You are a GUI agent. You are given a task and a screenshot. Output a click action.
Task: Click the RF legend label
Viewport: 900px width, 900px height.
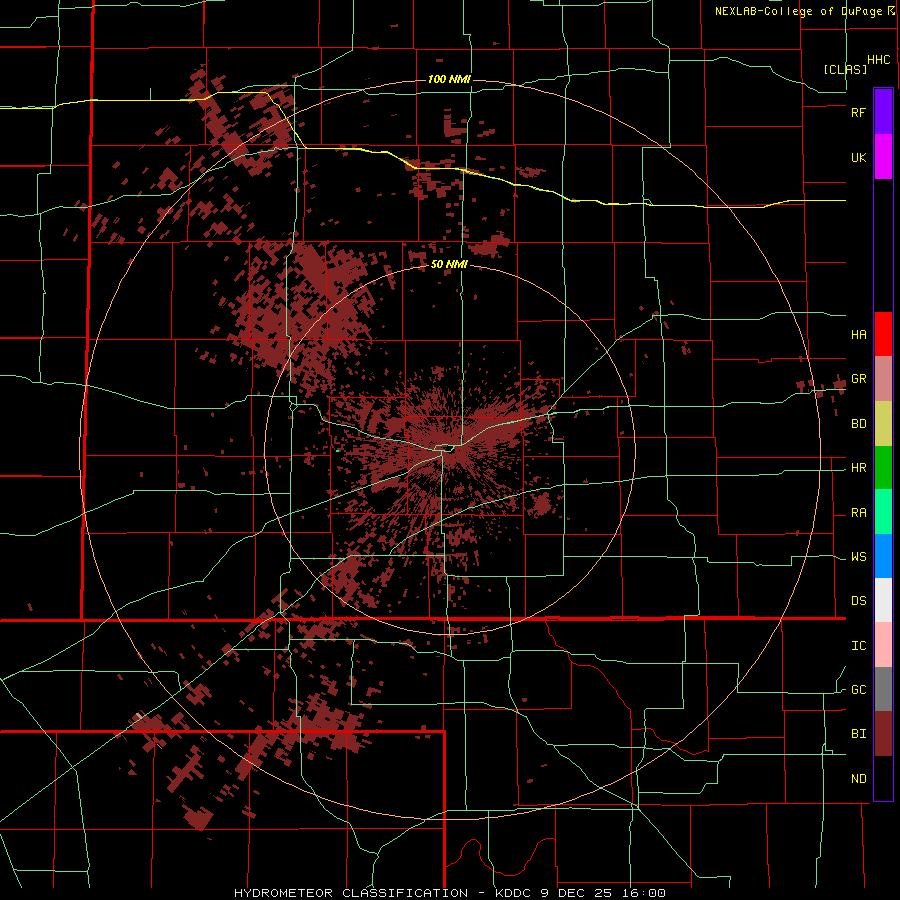(858, 112)
